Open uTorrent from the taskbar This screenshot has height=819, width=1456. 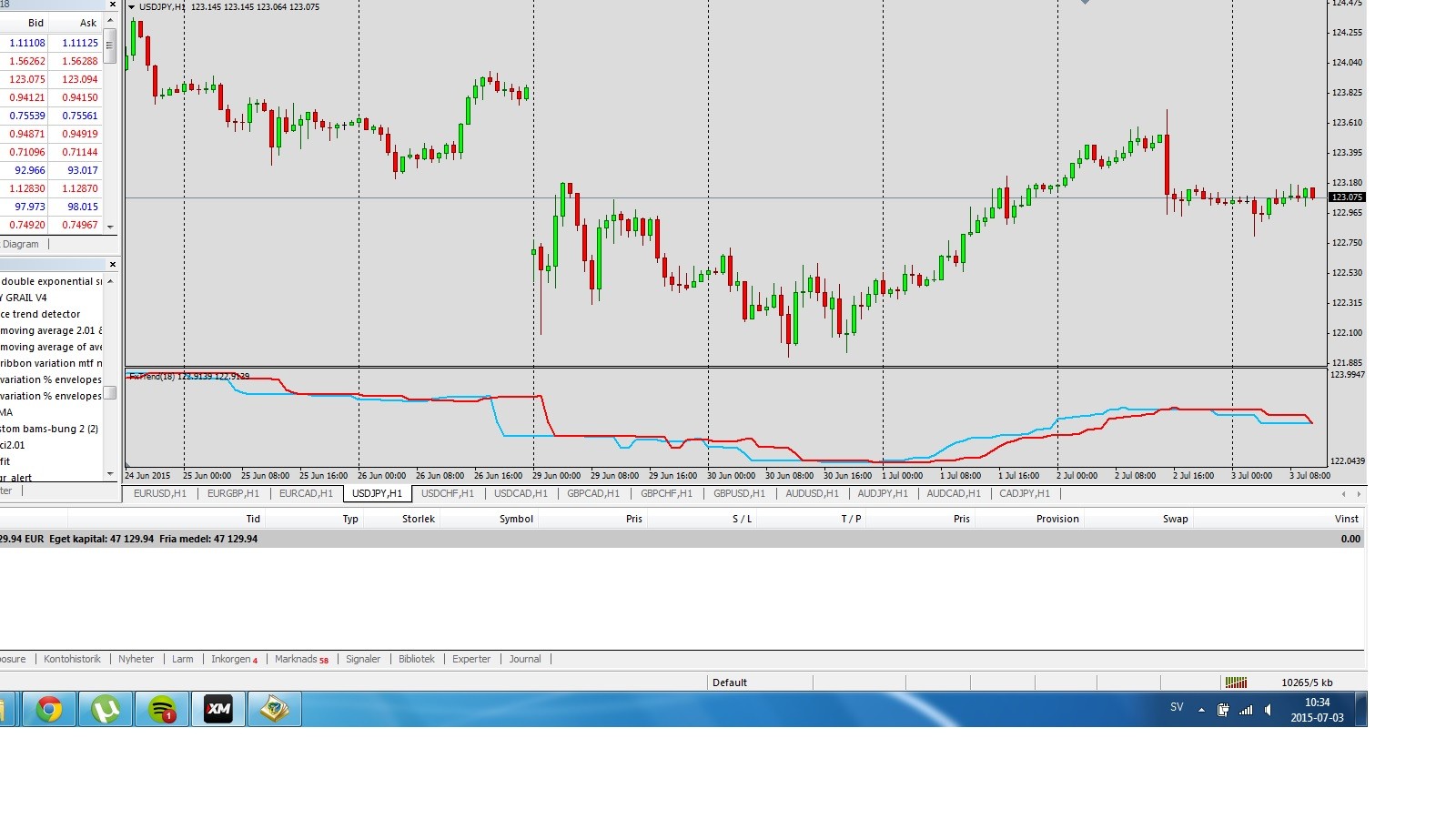click(106, 709)
